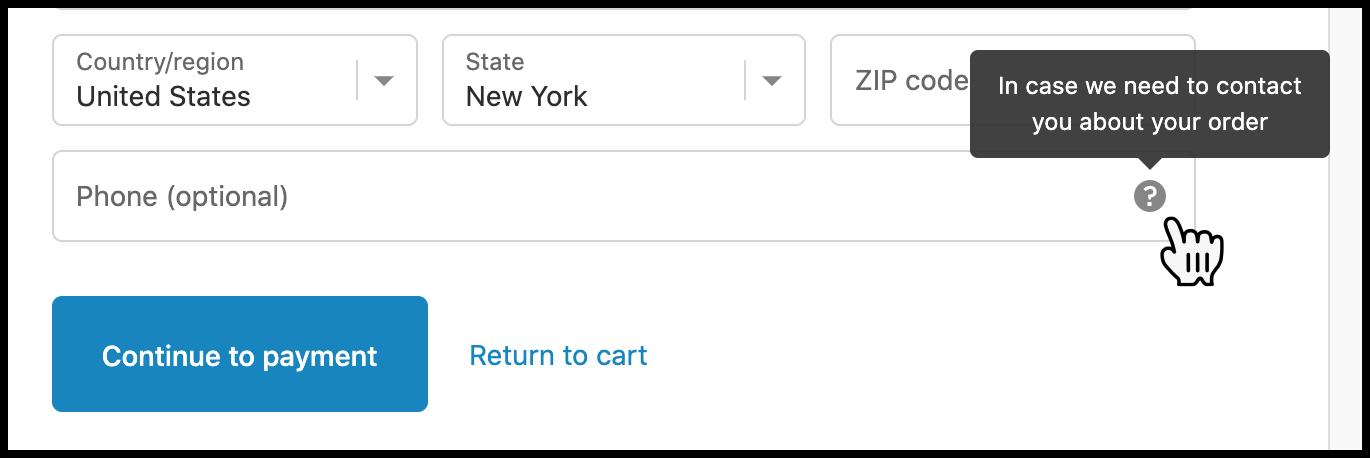Expand the State dropdown arrow
Viewport: 1370px width, 458px height.
772,81
